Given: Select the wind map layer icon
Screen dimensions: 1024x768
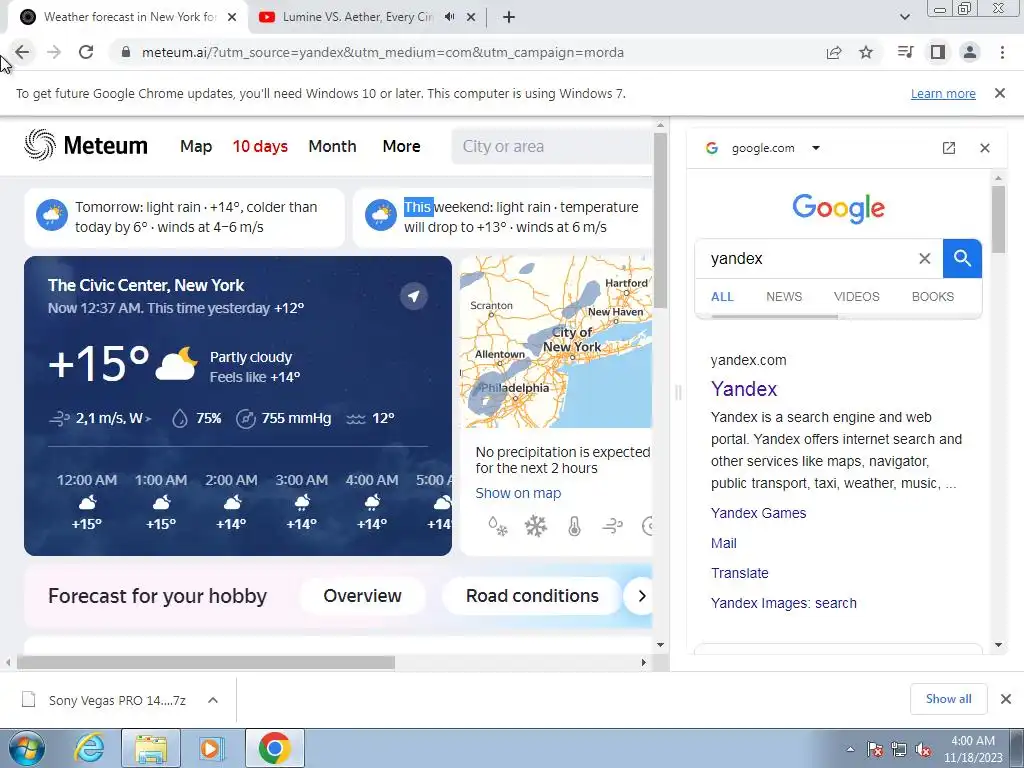Looking at the screenshot, I should coord(612,526).
